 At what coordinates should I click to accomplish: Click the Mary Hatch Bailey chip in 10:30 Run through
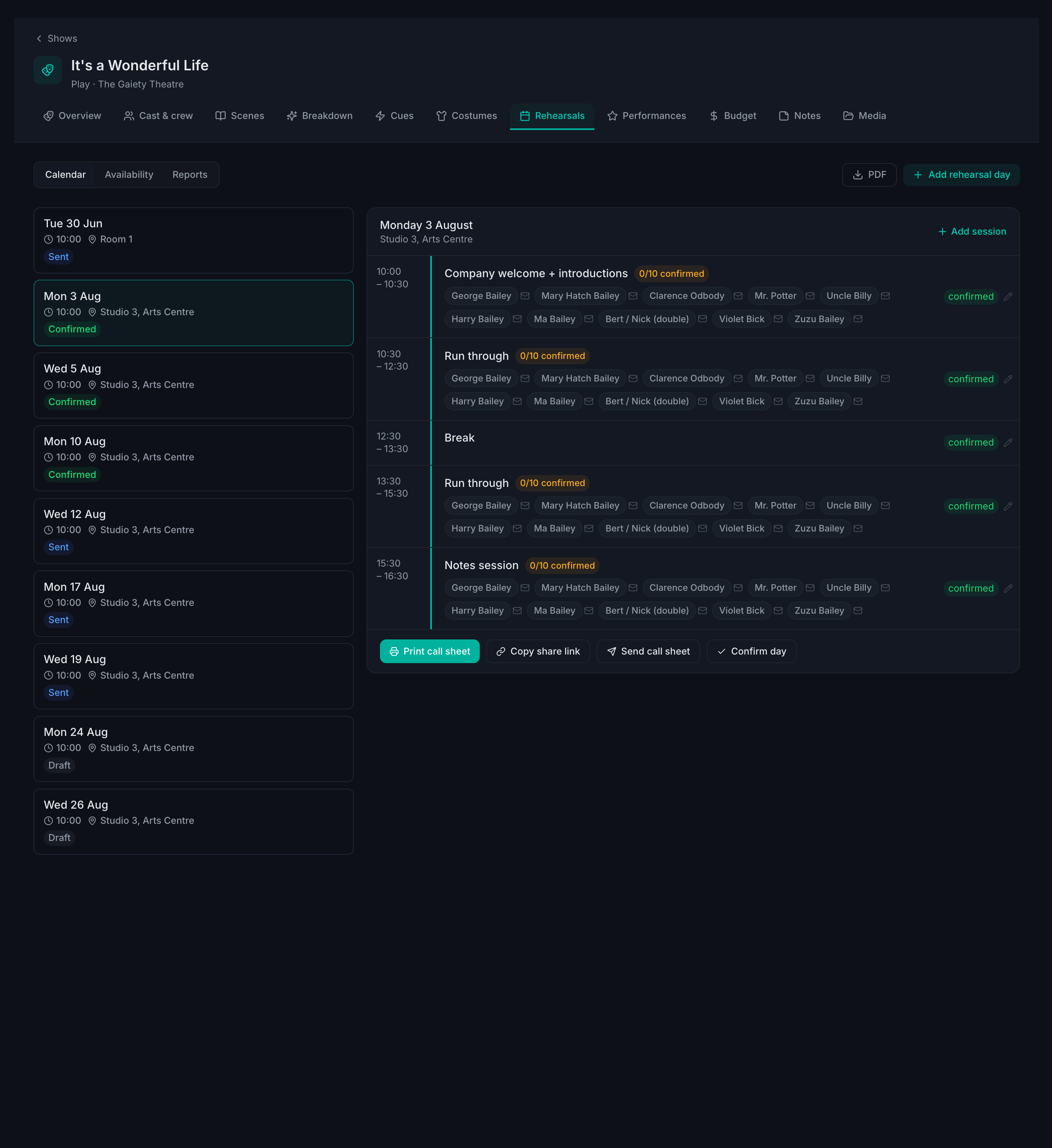580,379
